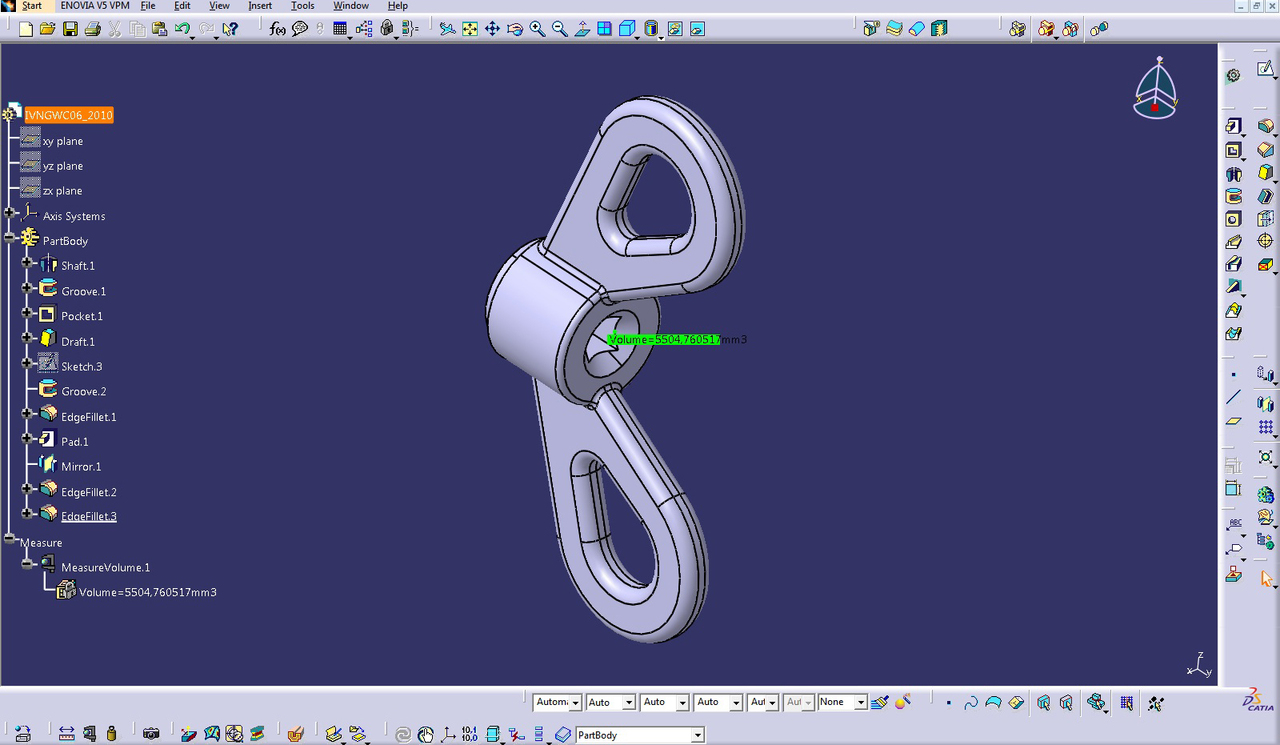Screen dimensions: 1280x745
Task: Open the ENOVIA V5 VPM menu
Action: pos(95,6)
